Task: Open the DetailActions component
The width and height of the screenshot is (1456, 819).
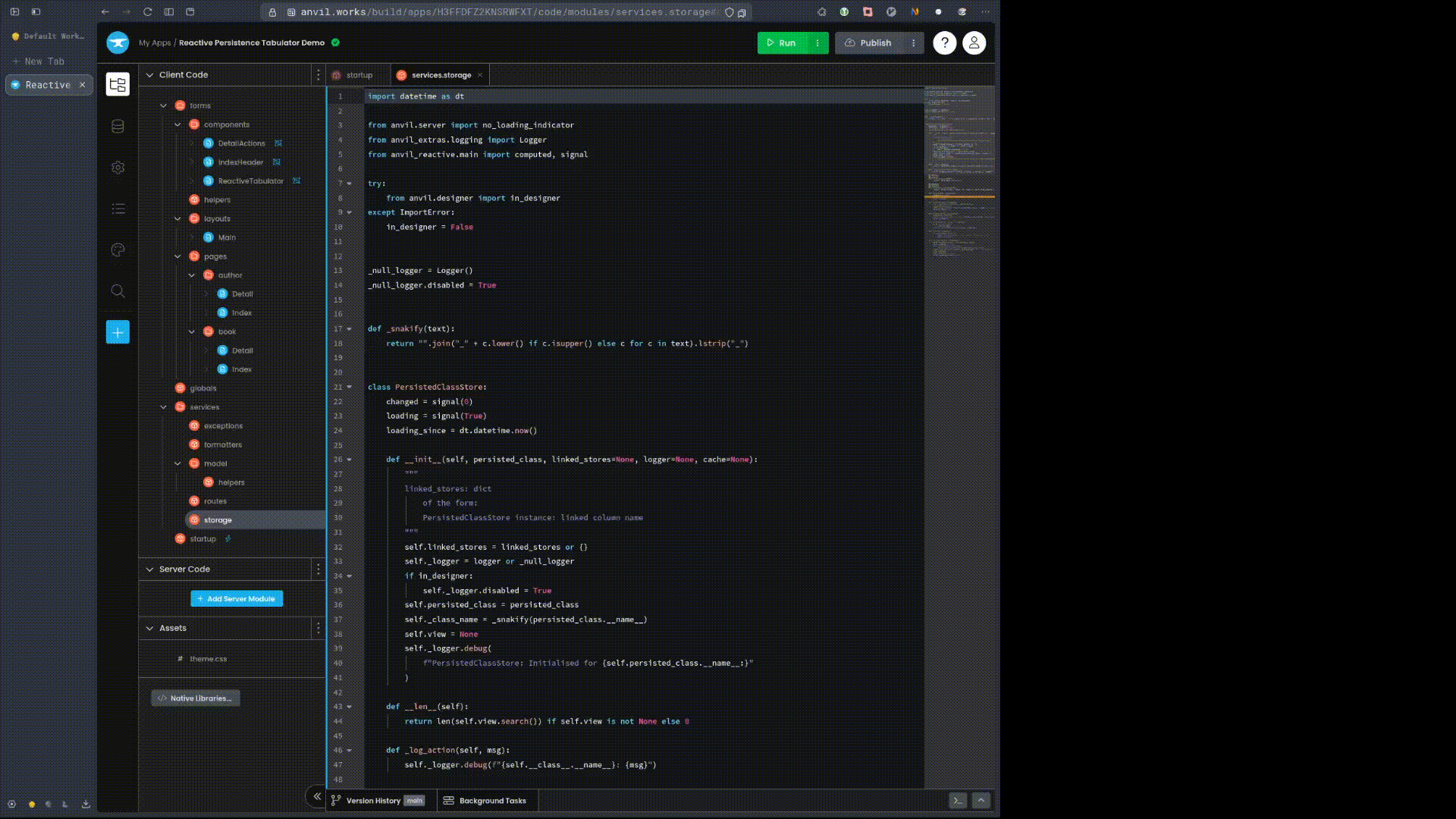Action: (x=241, y=143)
